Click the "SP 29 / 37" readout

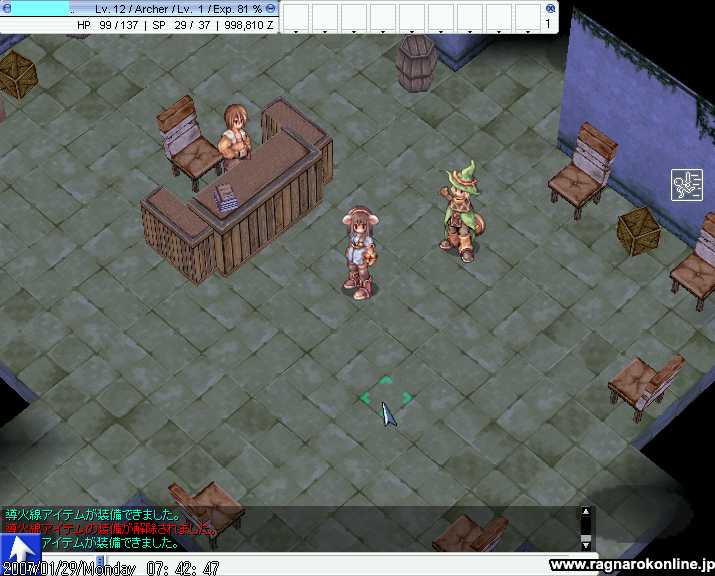(181, 25)
